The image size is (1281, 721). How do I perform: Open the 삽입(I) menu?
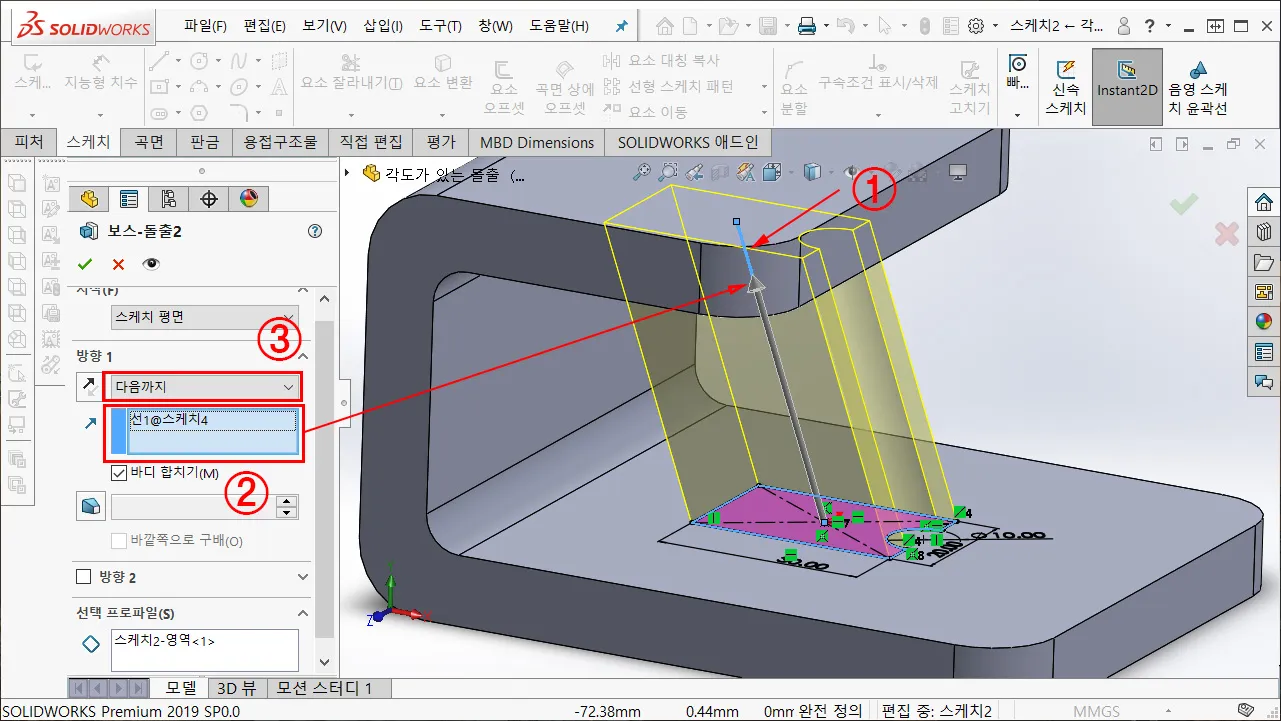coord(383,25)
